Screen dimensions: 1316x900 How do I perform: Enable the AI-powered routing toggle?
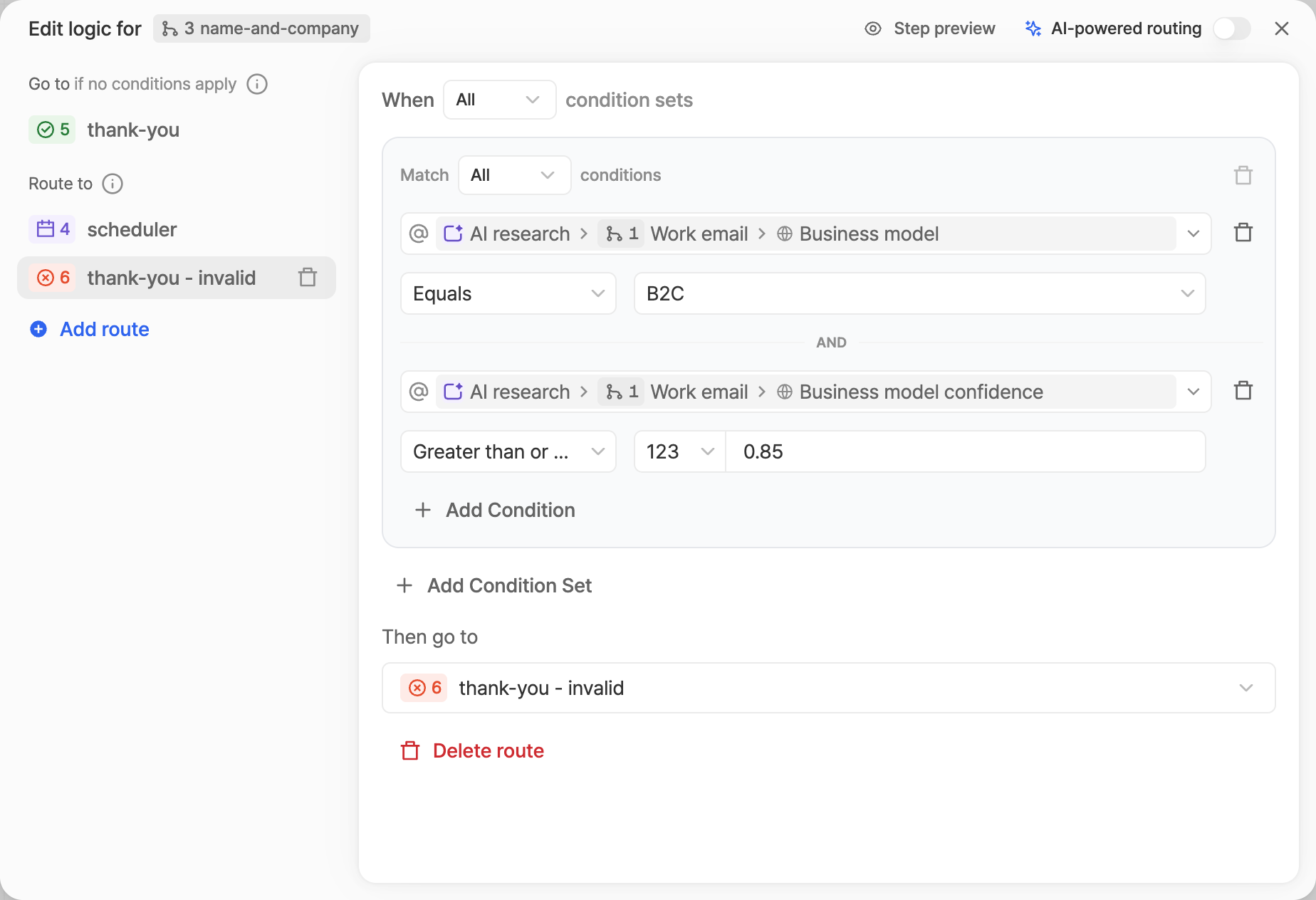click(1232, 28)
